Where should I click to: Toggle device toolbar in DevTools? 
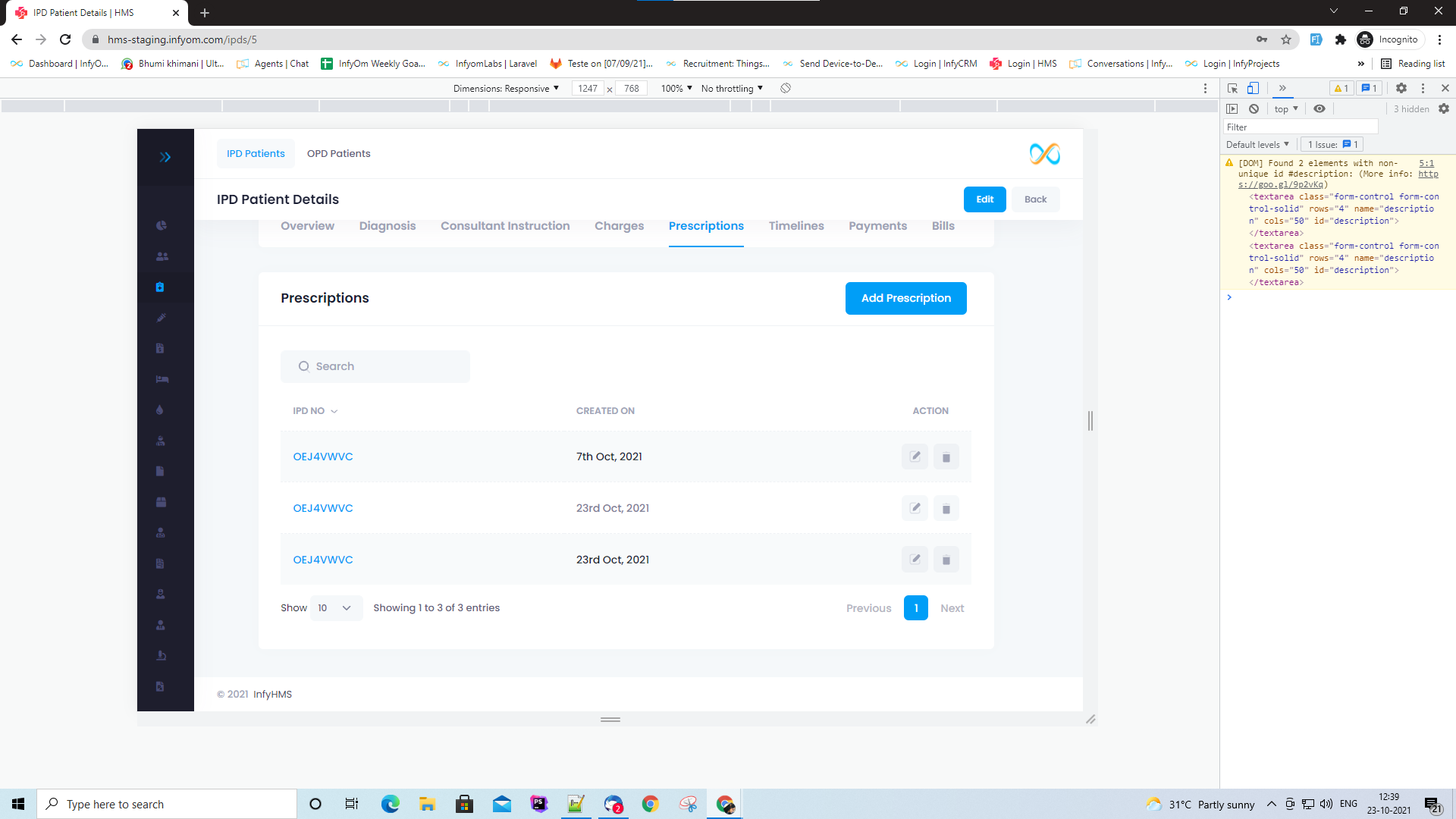click(1254, 88)
